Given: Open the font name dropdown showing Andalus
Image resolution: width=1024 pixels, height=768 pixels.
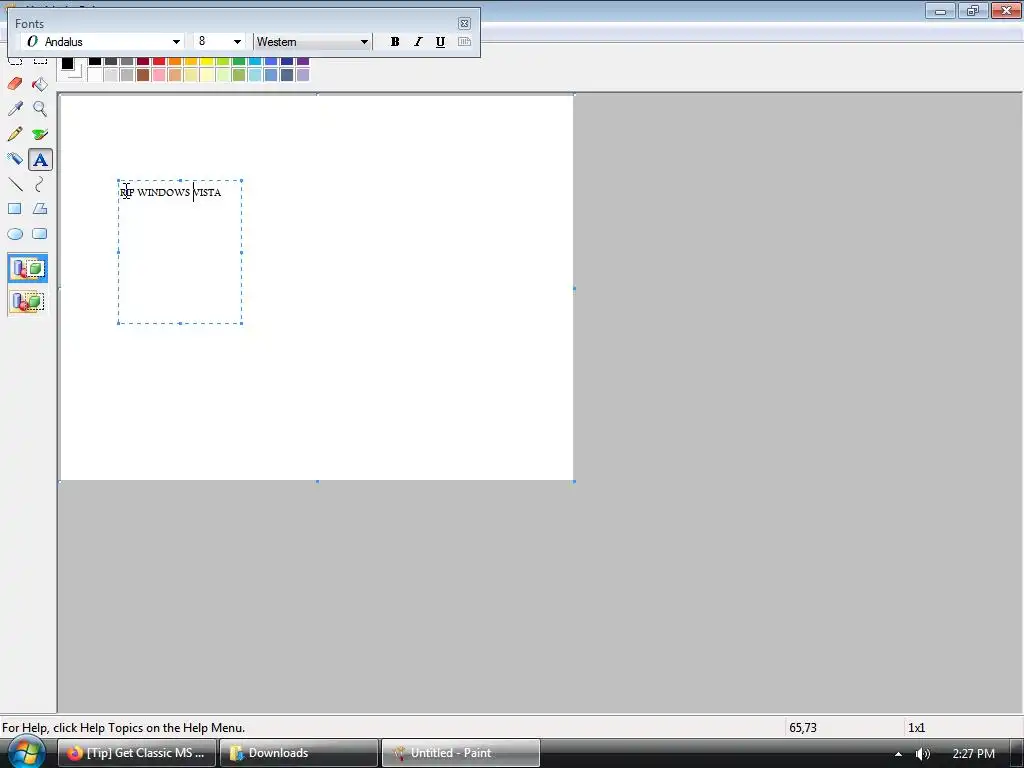Looking at the screenshot, I should click(176, 42).
